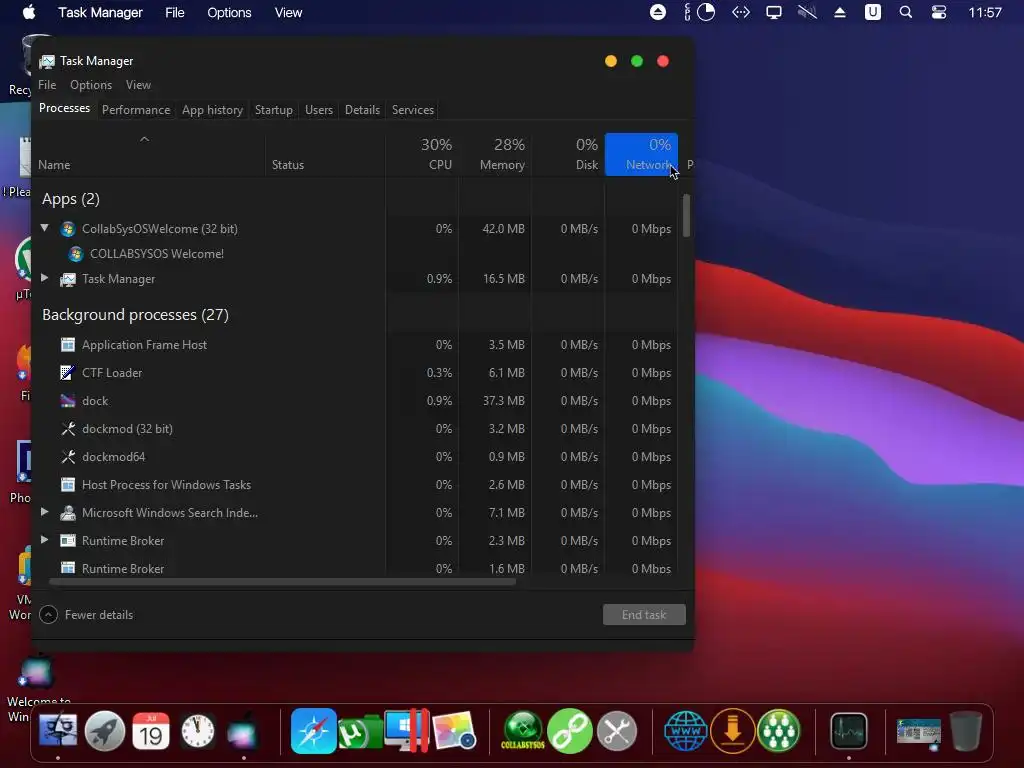This screenshot has width=1024, height=768.
Task: Click the round eject icon in menu bar
Action: coord(658,12)
